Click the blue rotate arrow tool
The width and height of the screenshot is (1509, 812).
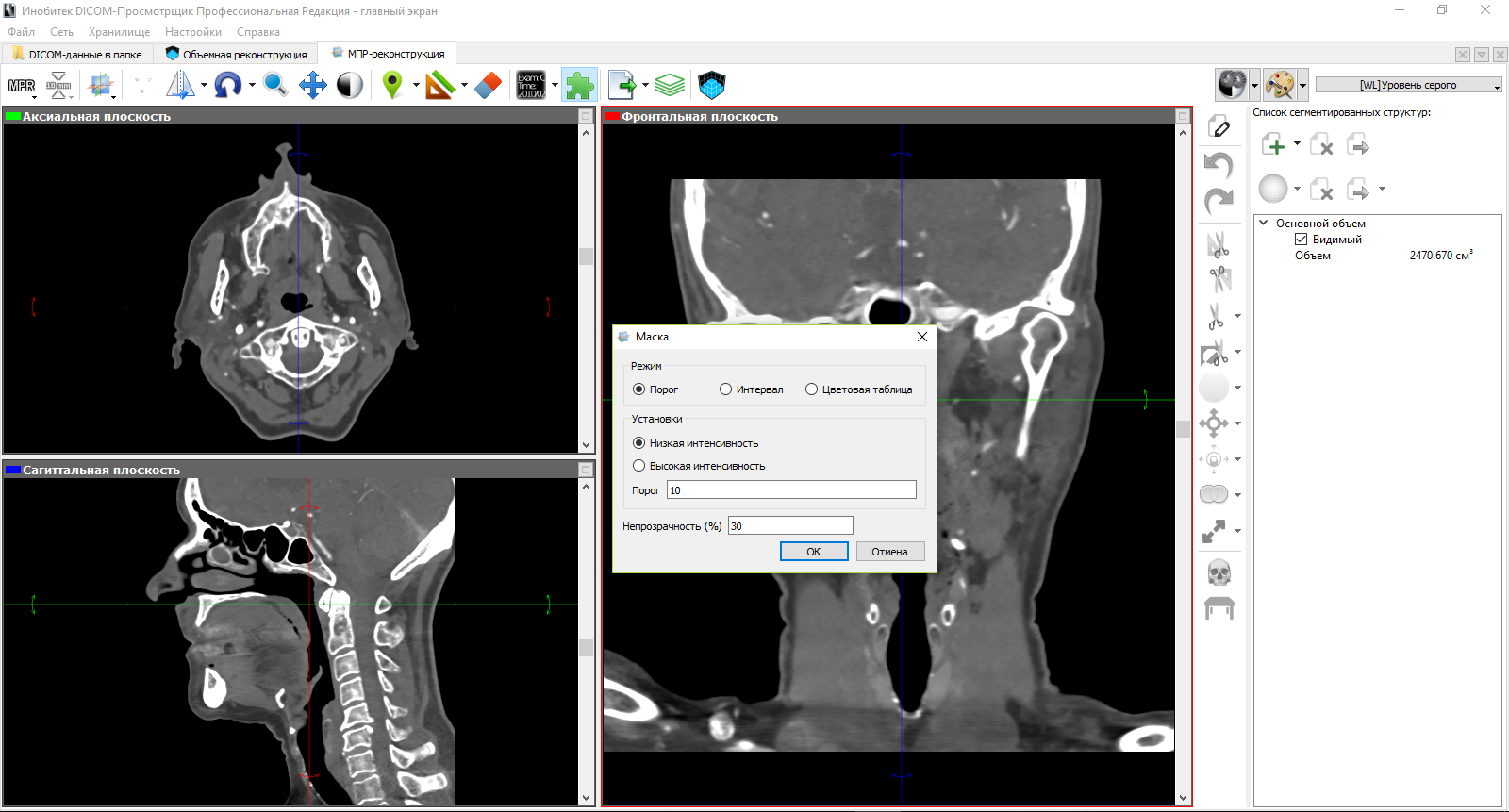pos(227,85)
